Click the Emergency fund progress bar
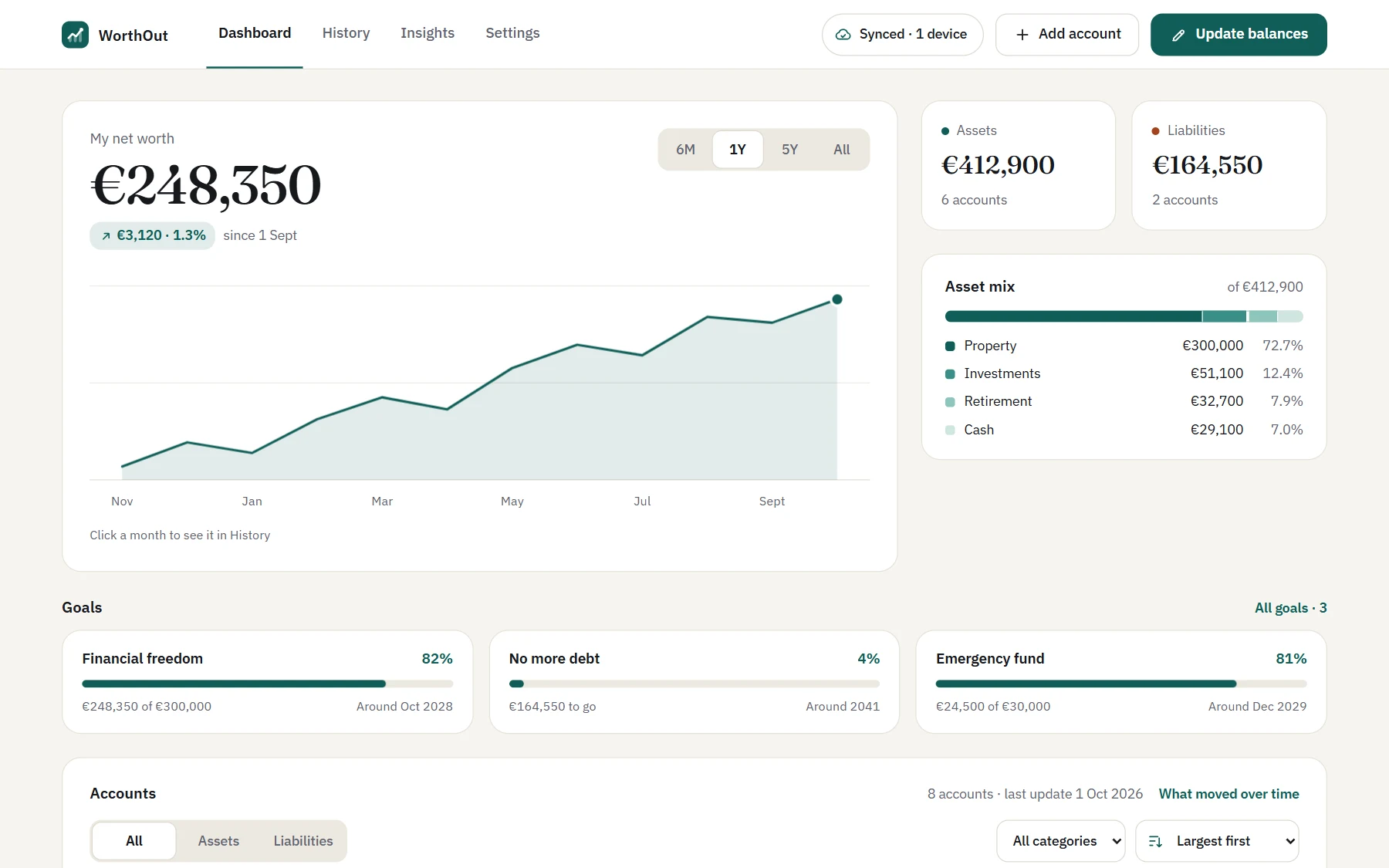This screenshot has width=1389, height=868. point(1121,684)
